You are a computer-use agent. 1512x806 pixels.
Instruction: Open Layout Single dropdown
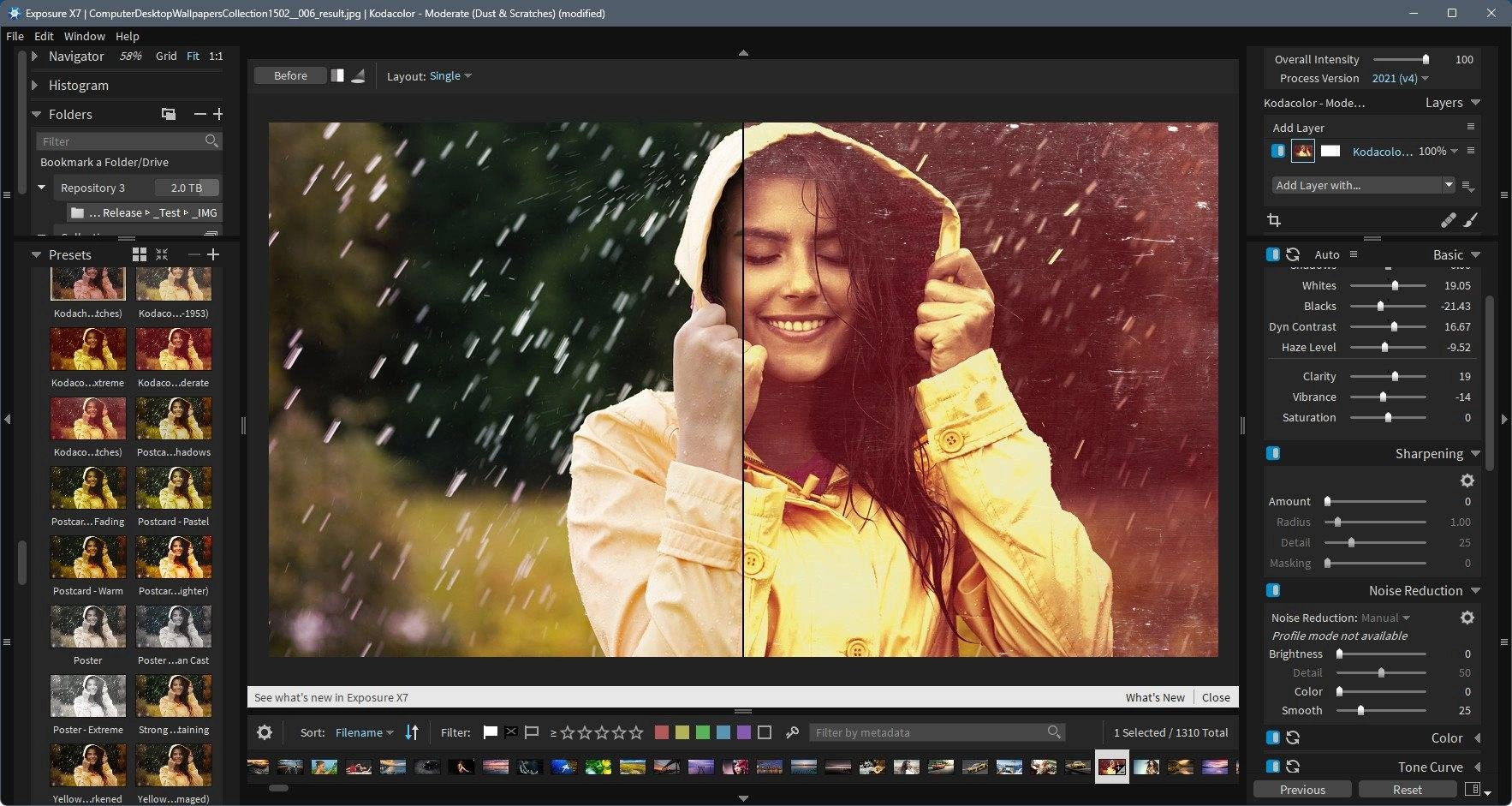[450, 76]
